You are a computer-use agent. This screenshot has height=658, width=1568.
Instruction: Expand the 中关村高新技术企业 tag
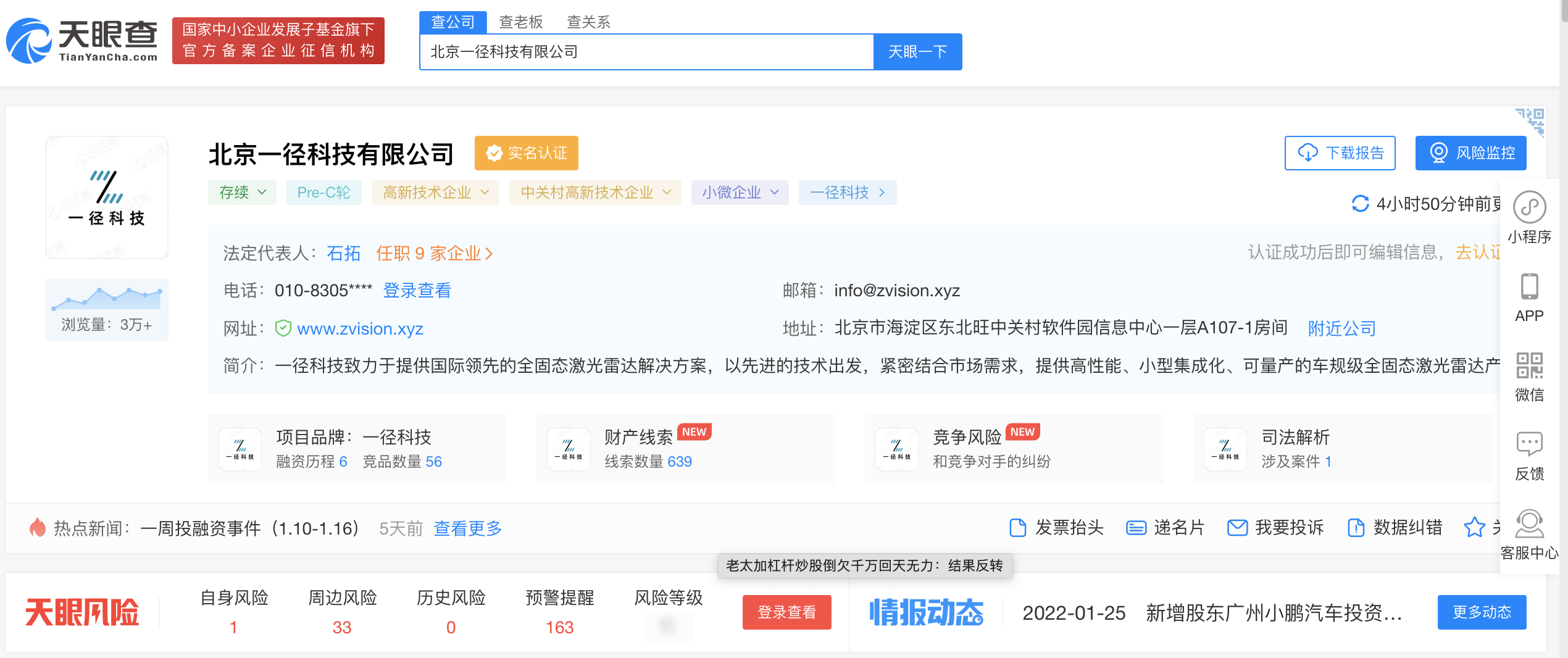click(x=595, y=193)
